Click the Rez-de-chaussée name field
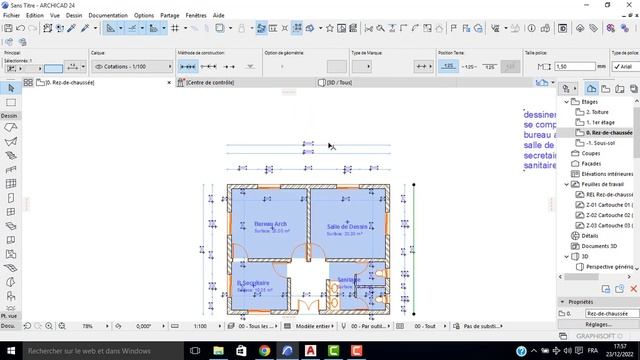Image resolution: width=640 pixels, height=360 pixels. [x=612, y=313]
